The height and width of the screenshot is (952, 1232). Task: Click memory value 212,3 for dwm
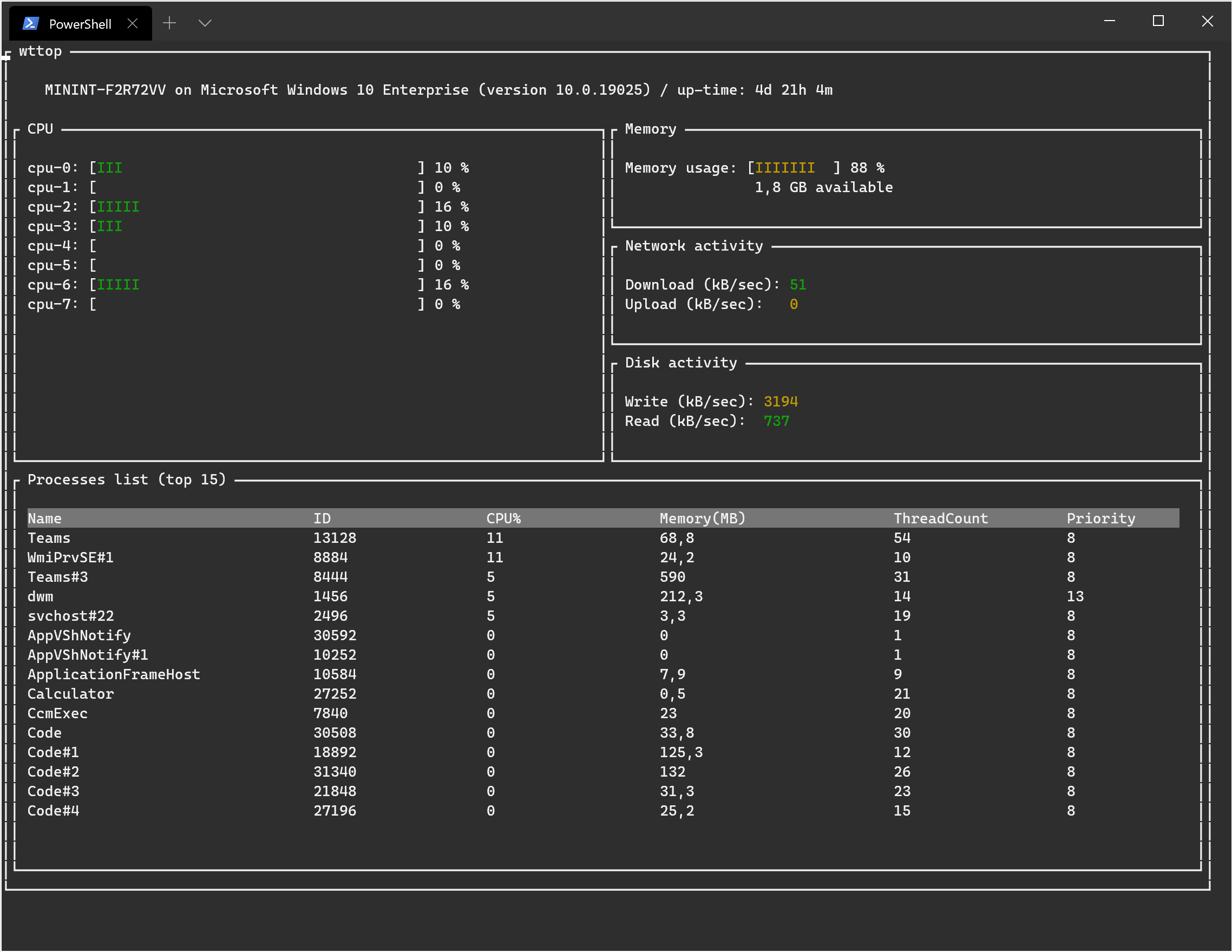pos(681,596)
